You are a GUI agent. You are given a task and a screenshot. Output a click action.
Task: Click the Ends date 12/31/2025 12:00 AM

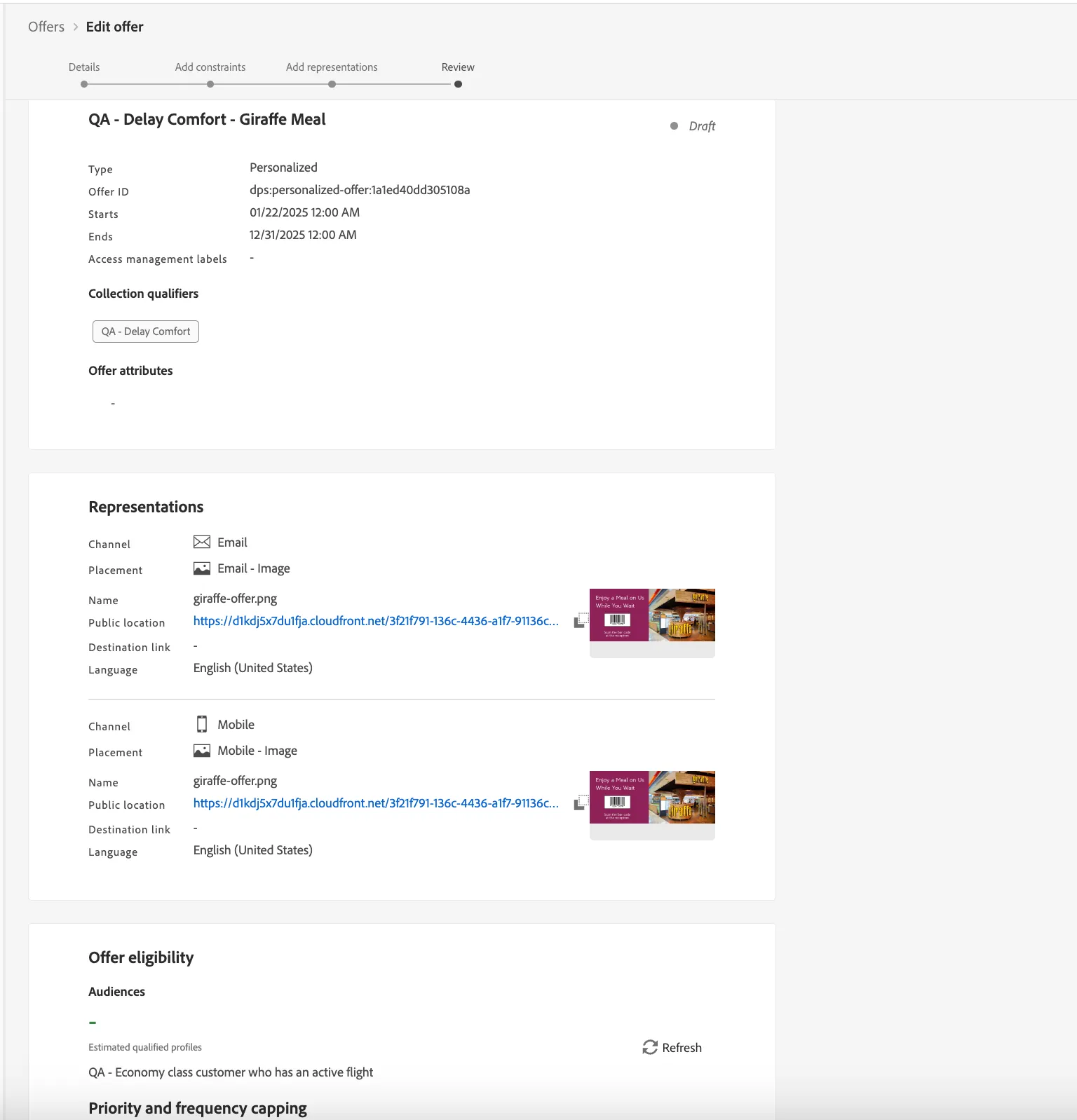coord(303,235)
